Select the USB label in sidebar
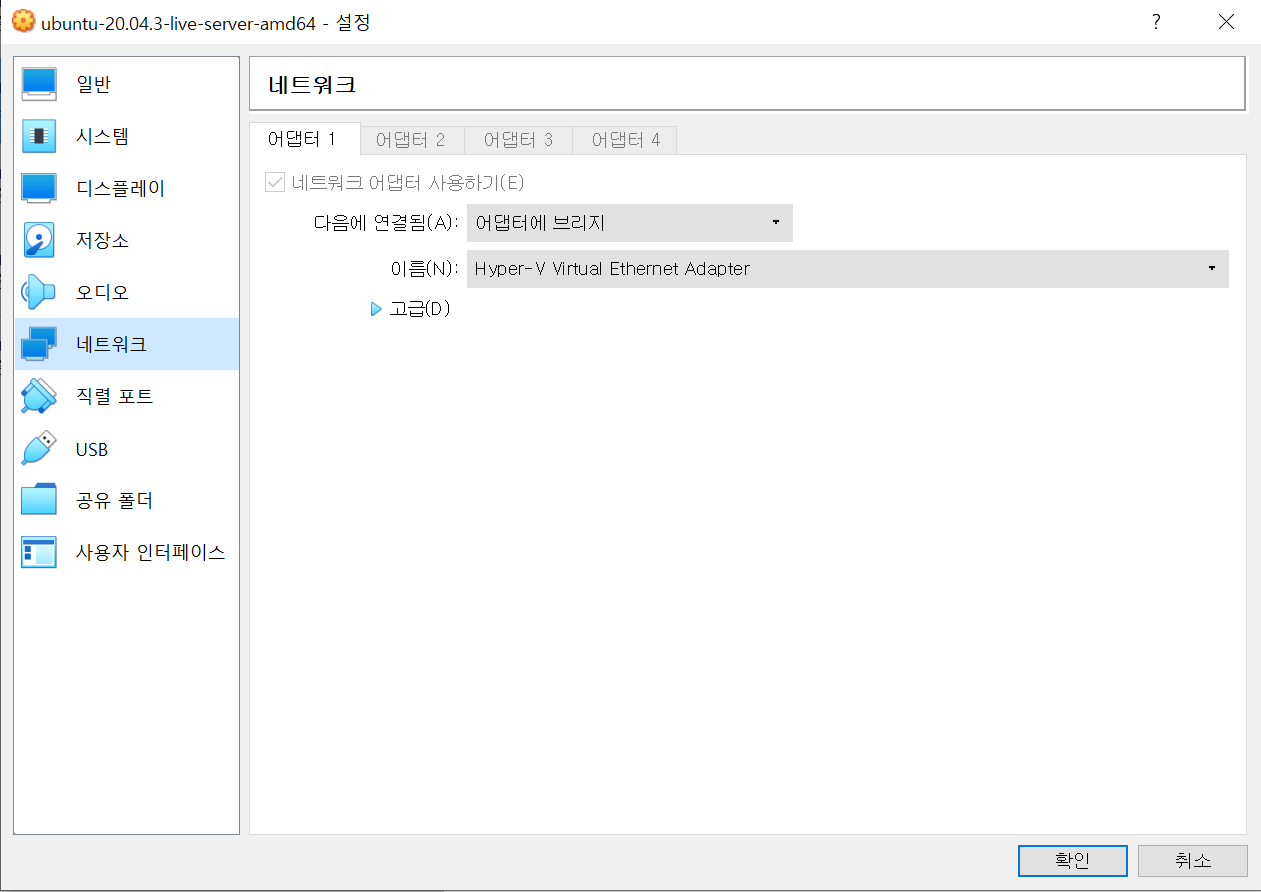The width and height of the screenshot is (1261, 892). pyautogui.click(x=92, y=449)
